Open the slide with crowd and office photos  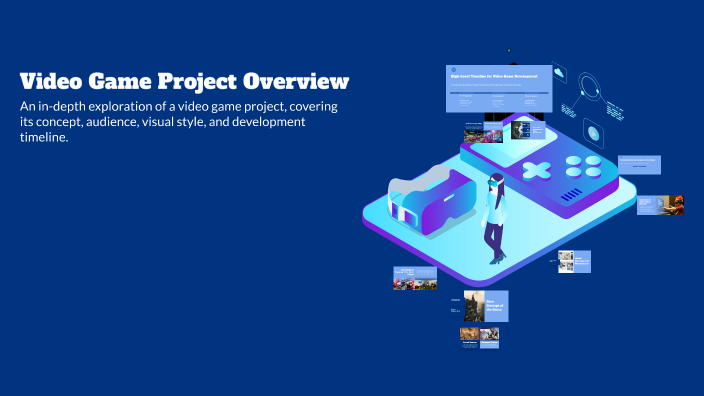coord(415,278)
